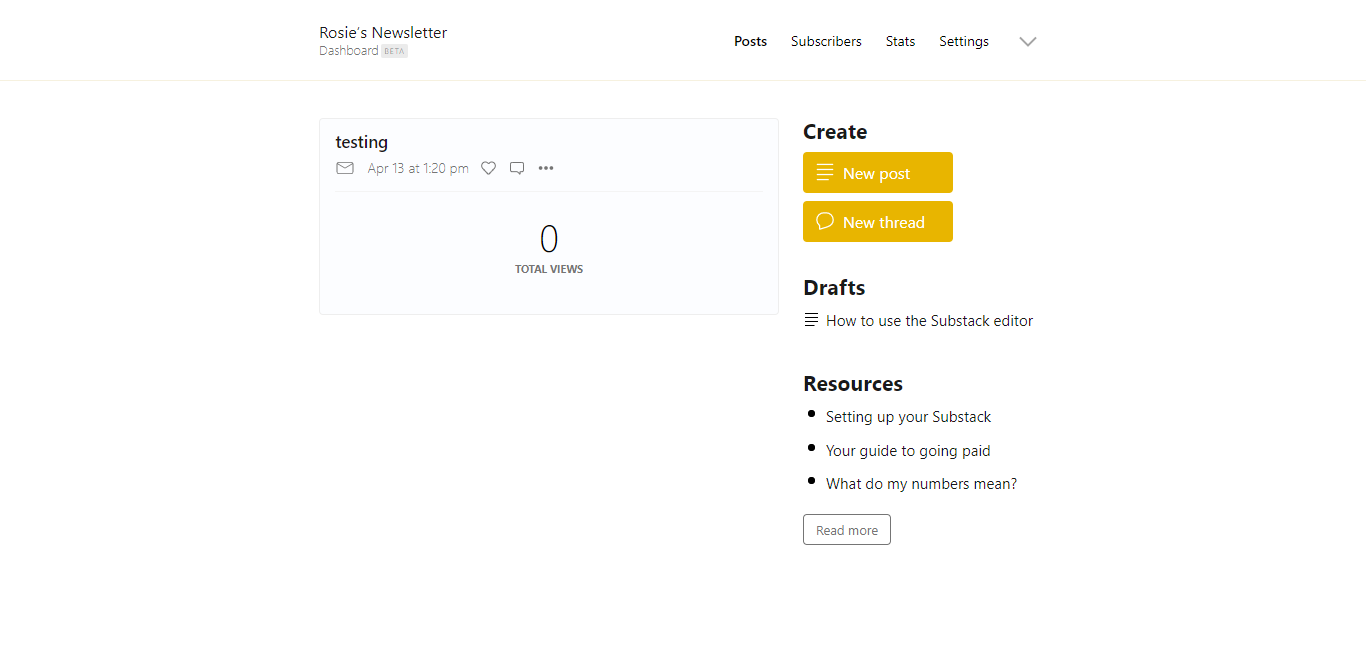Image resolution: width=1366 pixels, height=657 pixels.
Task: Open the Subscribers tab
Action: click(x=826, y=41)
